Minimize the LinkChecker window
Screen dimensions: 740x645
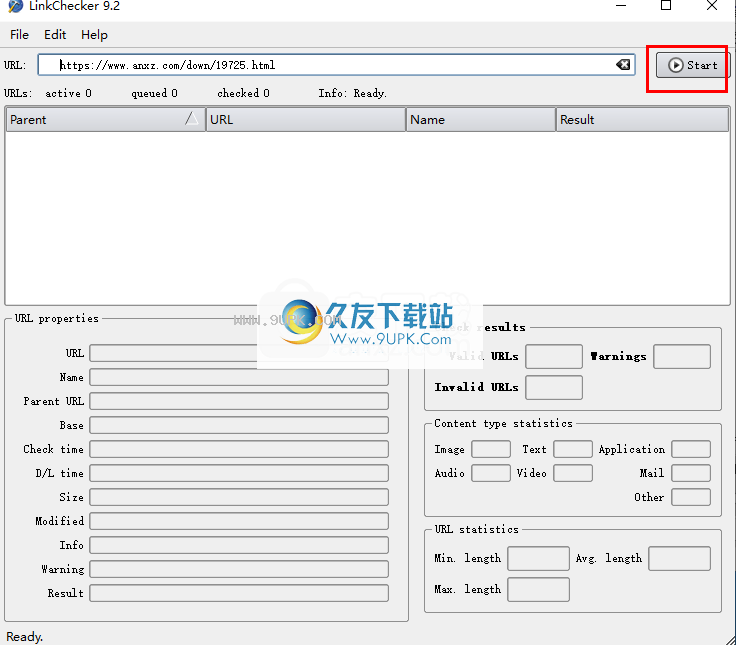pyautogui.click(x=621, y=6)
